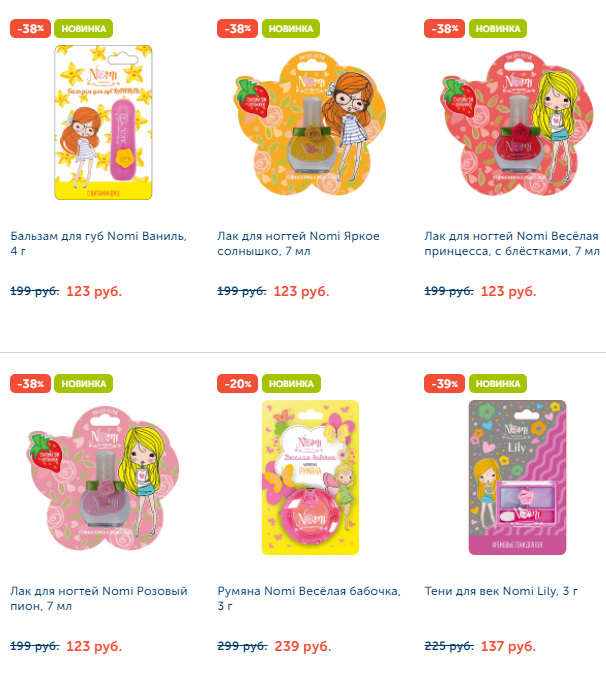Click the -39% discount badge on eyeshadow
The image size is (606, 689).
pos(444,384)
